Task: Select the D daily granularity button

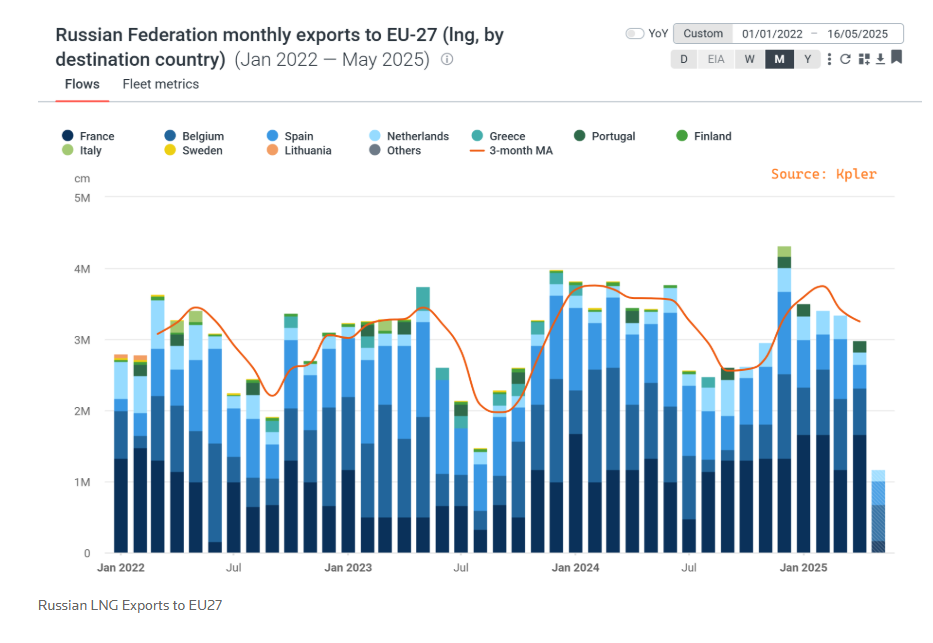Action: pos(684,59)
